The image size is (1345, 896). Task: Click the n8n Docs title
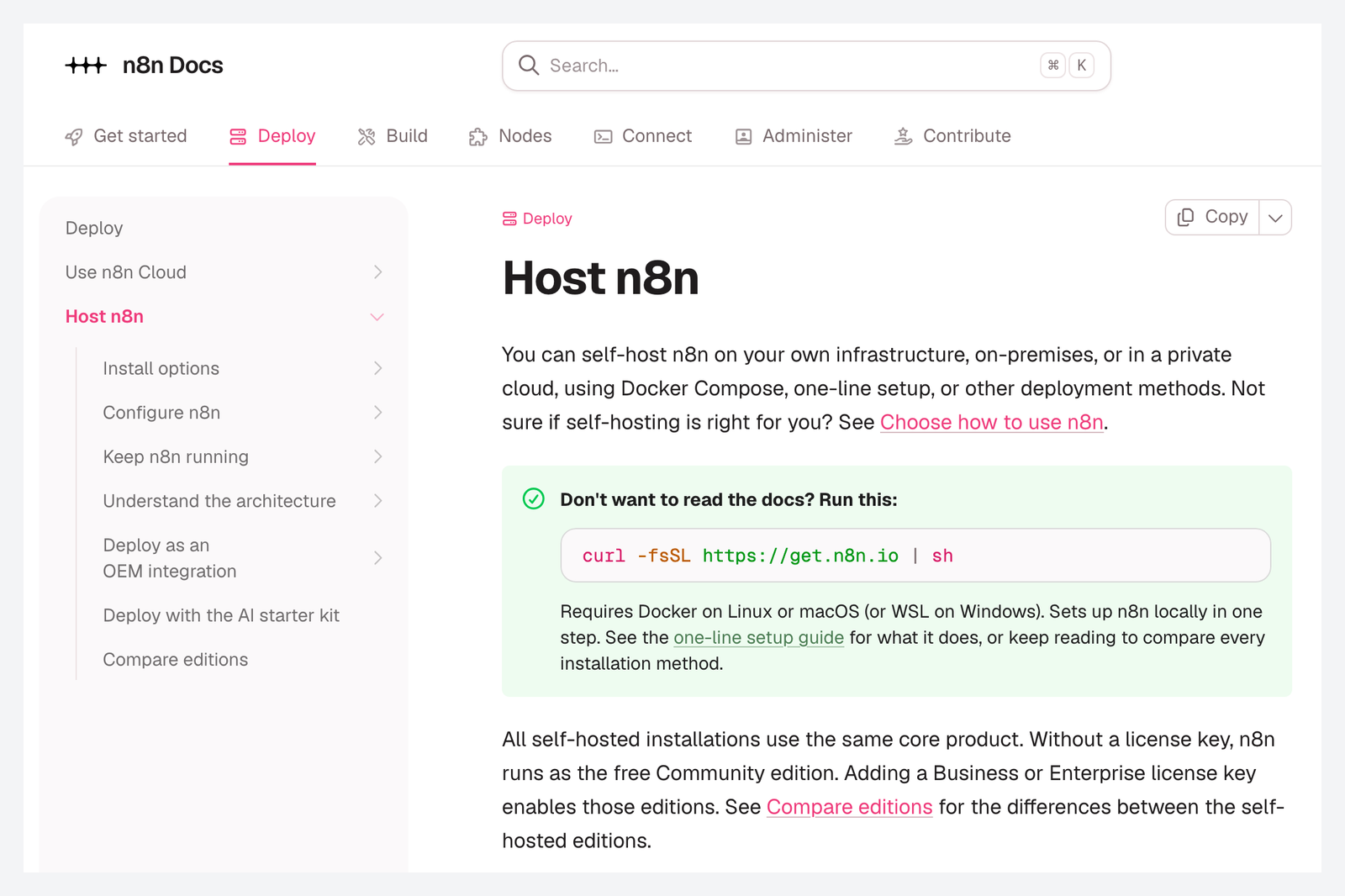coord(173,66)
